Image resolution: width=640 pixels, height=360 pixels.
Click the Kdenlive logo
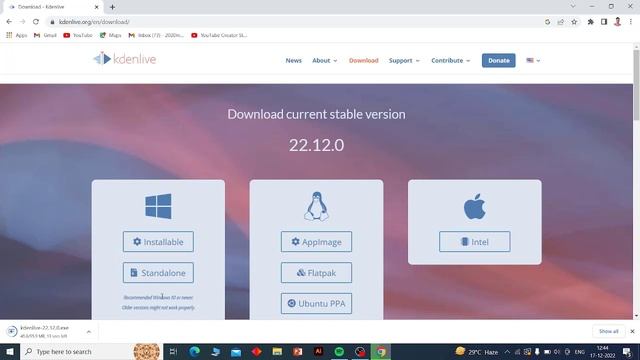coord(124,59)
